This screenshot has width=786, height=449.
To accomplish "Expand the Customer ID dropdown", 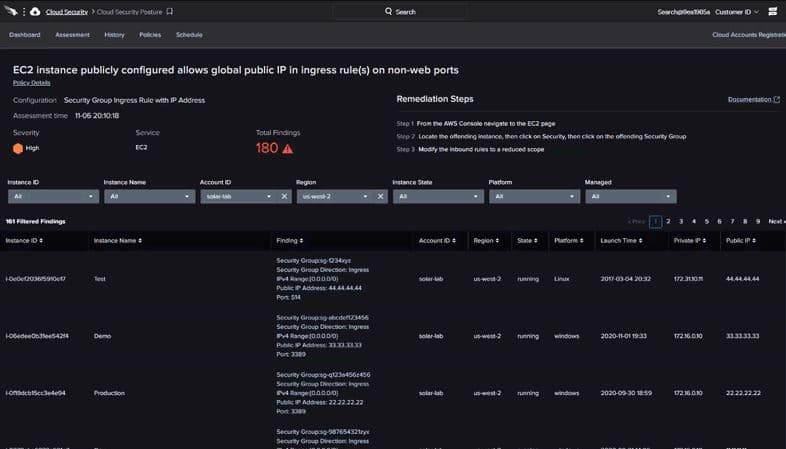I will pyautogui.click(x=737, y=12).
